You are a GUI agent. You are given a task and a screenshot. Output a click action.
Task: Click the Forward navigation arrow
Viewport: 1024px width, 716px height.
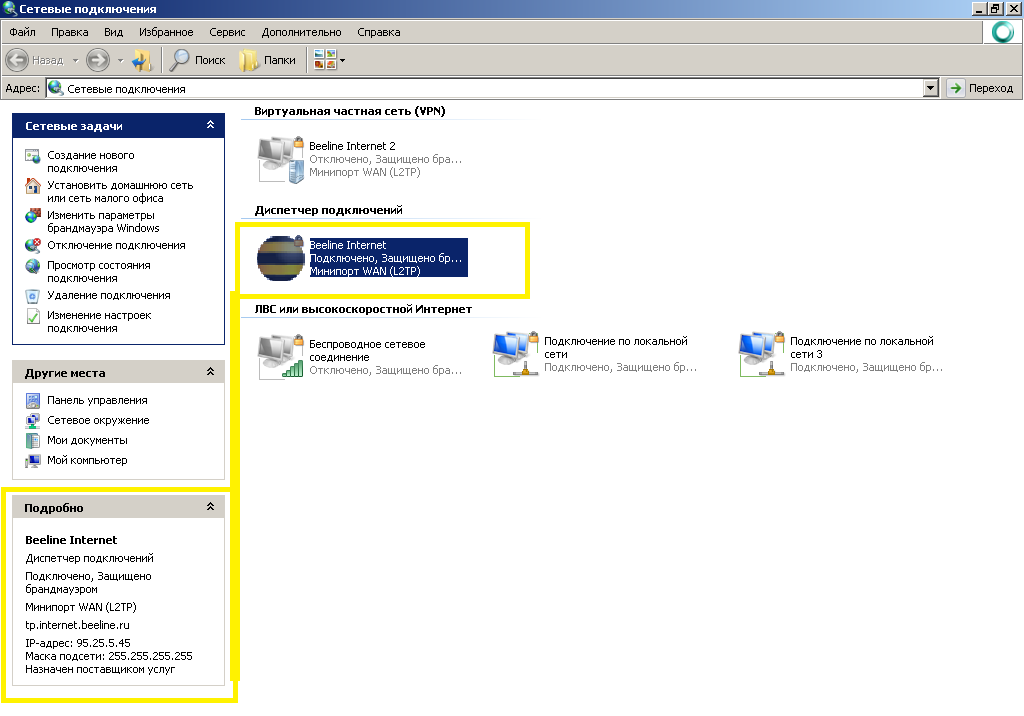coord(98,60)
